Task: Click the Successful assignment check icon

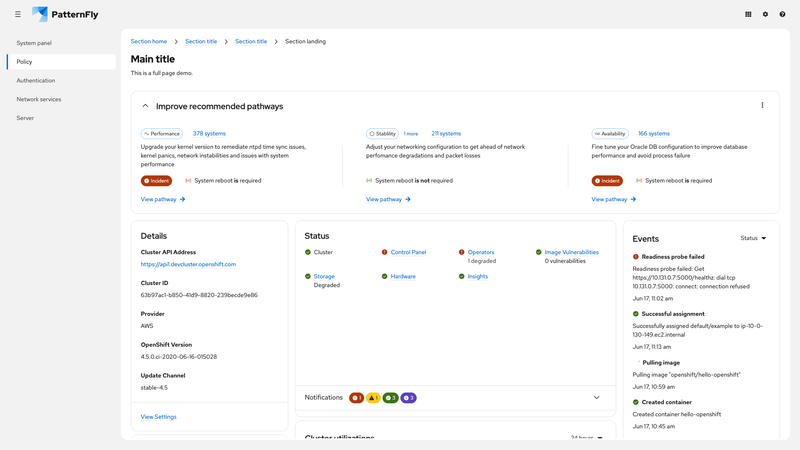Action: point(636,314)
